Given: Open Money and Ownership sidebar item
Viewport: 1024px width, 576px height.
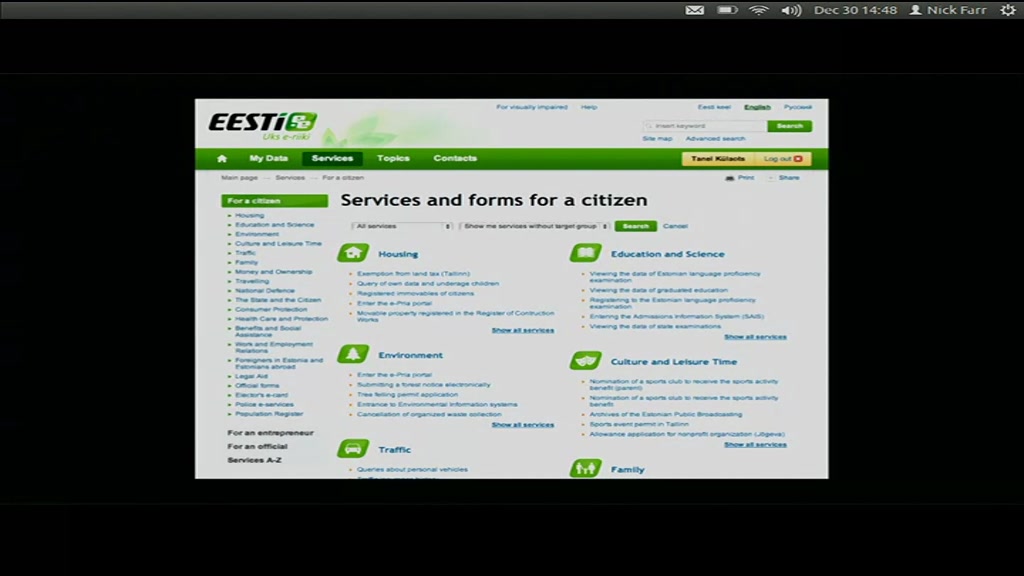Looking at the screenshot, I should 274,272.
